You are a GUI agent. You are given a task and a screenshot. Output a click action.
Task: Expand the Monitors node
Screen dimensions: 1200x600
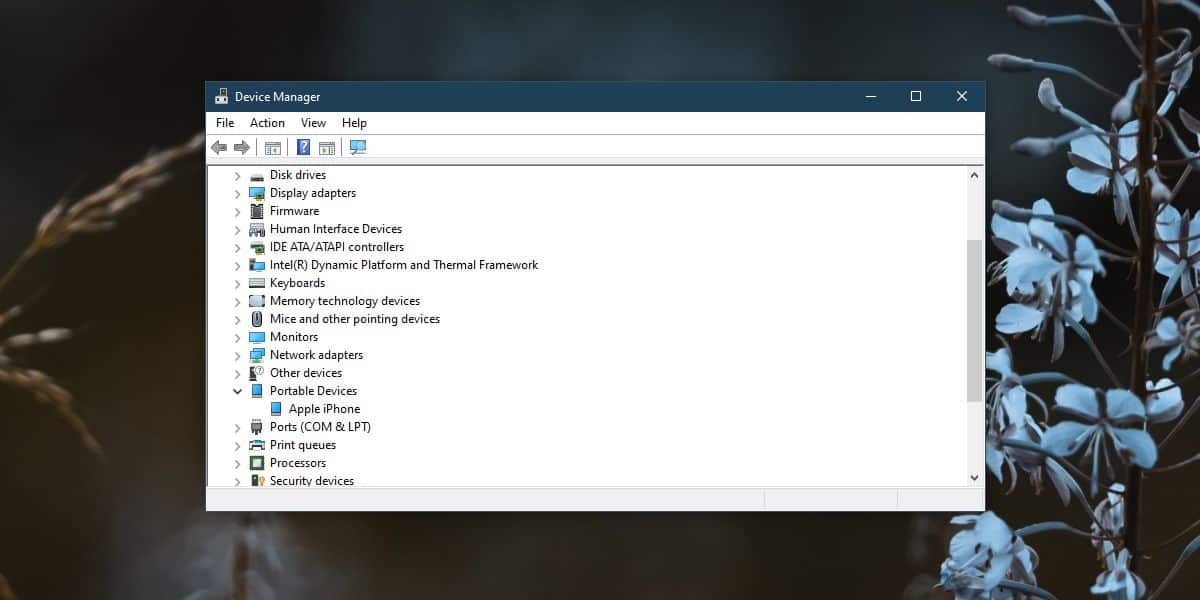click(x=237, y=337)
